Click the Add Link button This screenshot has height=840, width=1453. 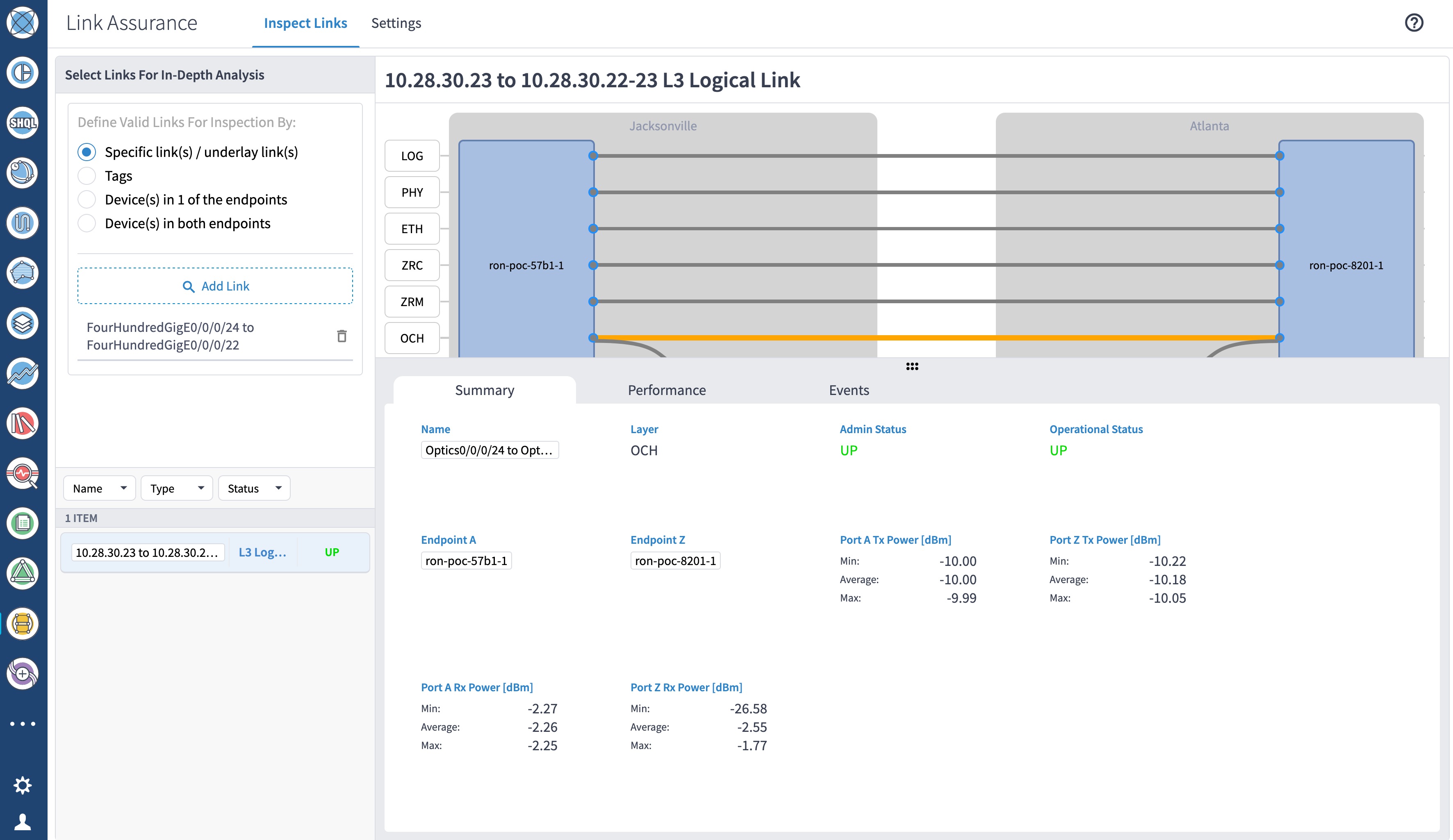(x=215, y=286)
